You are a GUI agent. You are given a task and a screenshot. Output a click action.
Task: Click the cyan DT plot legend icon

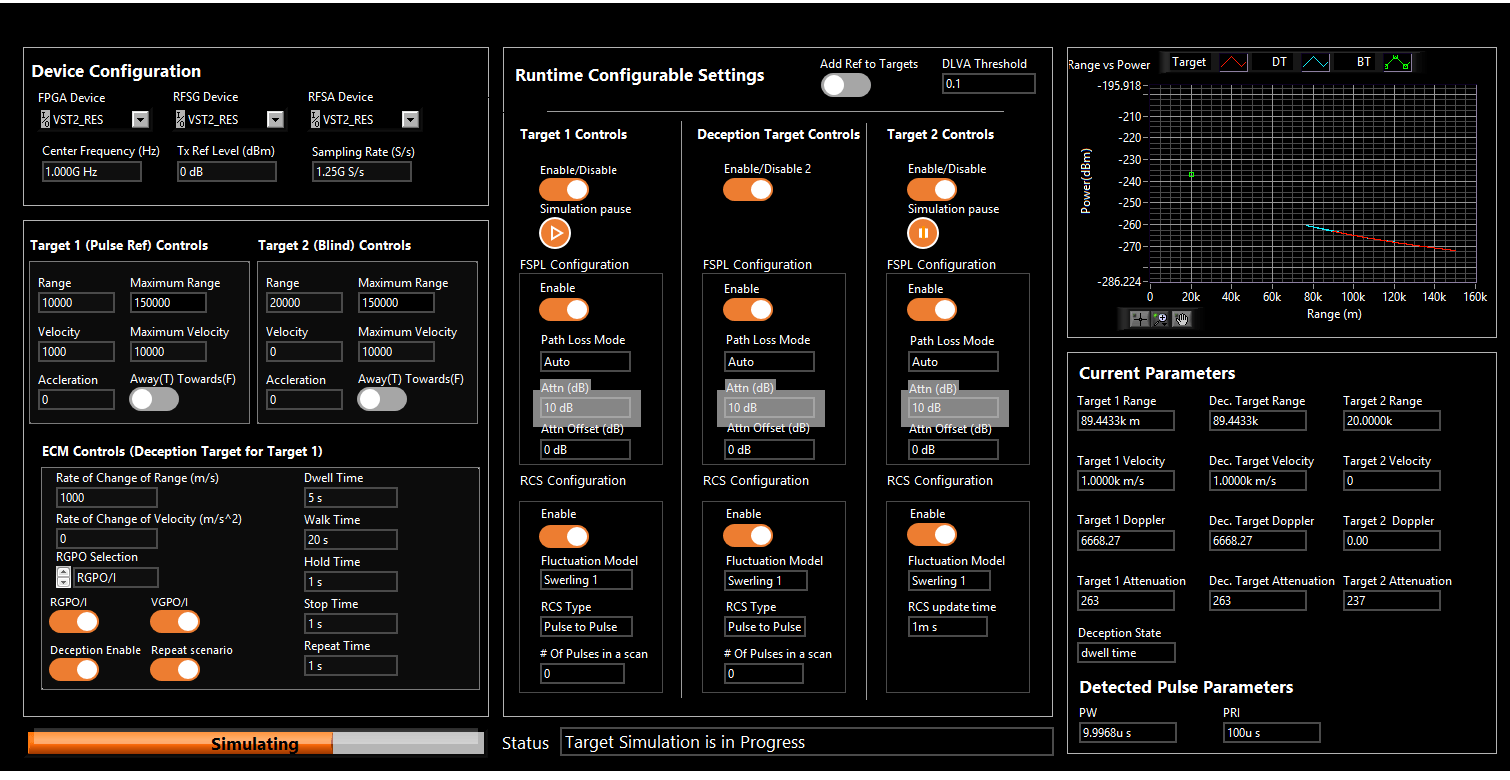pos(1315,63)
